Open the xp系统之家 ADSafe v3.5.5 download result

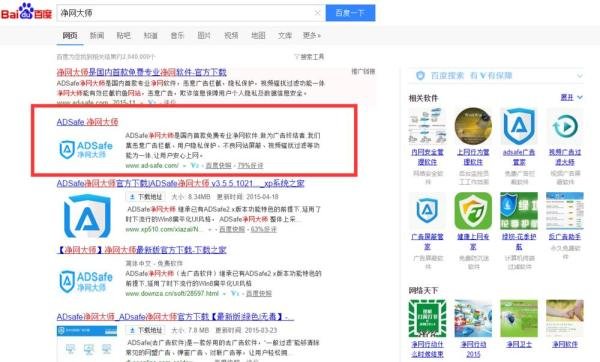tap(180, 183)
